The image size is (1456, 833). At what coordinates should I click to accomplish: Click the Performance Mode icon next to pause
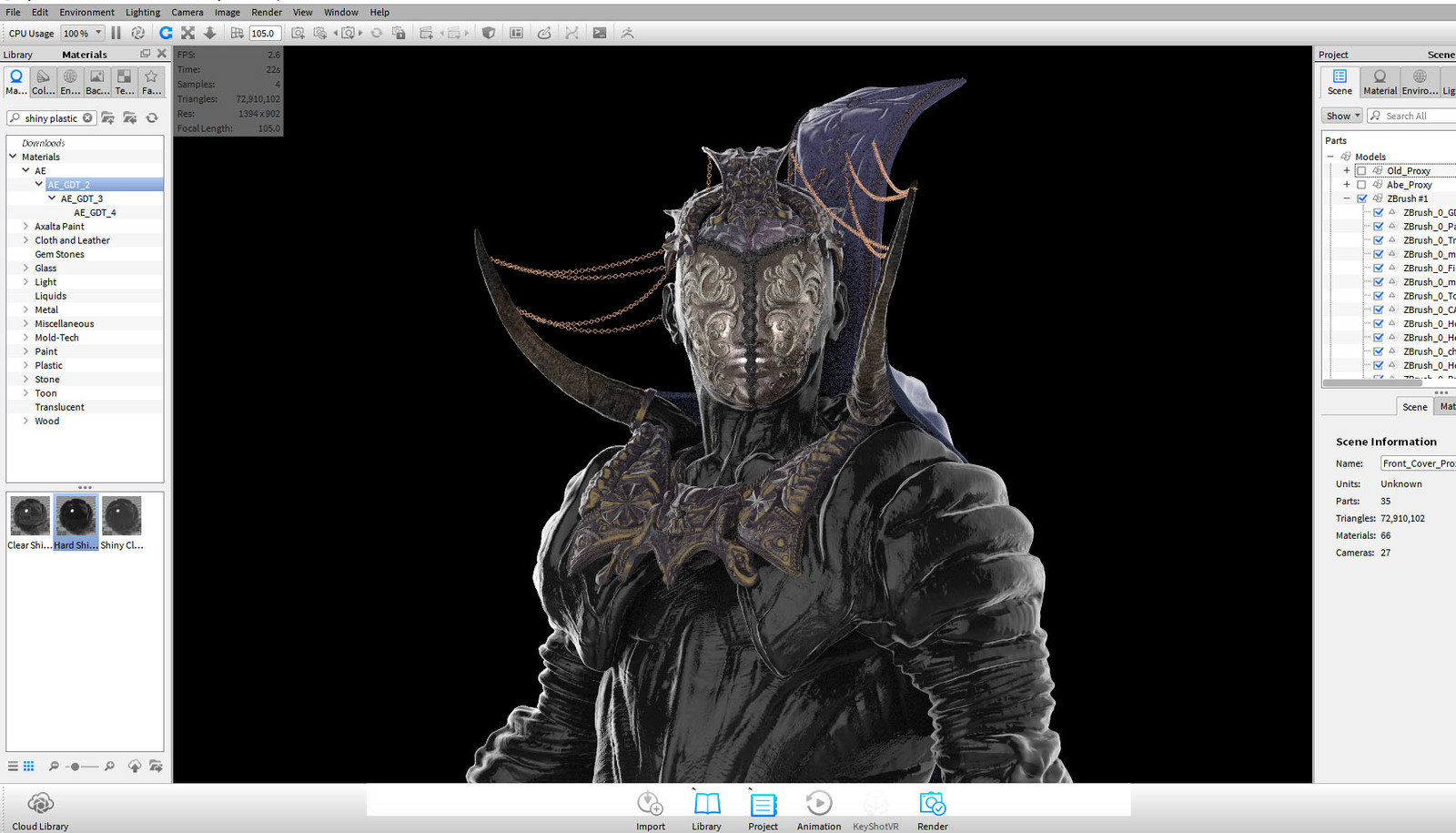click(x=138, y=33)
